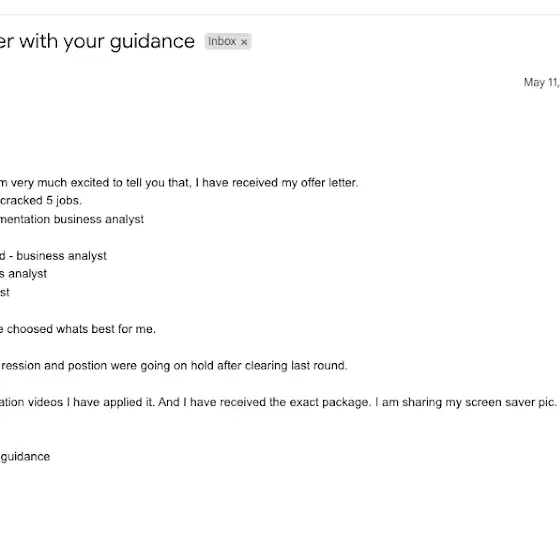The image size is (560, 560).
Task: Click the 'd - business analyst' line
Action: [53, 256]
